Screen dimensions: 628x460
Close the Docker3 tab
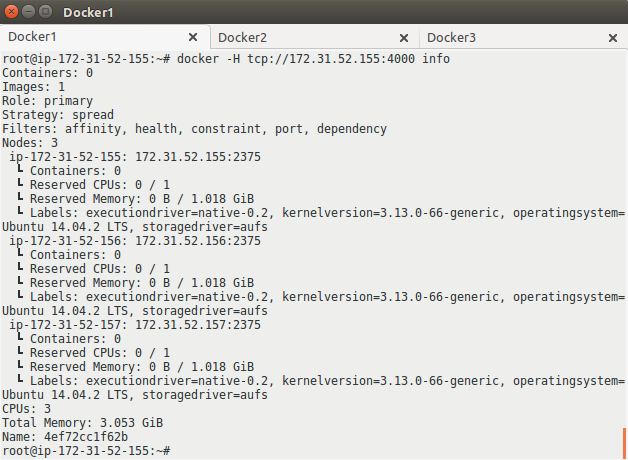[613, 38]
